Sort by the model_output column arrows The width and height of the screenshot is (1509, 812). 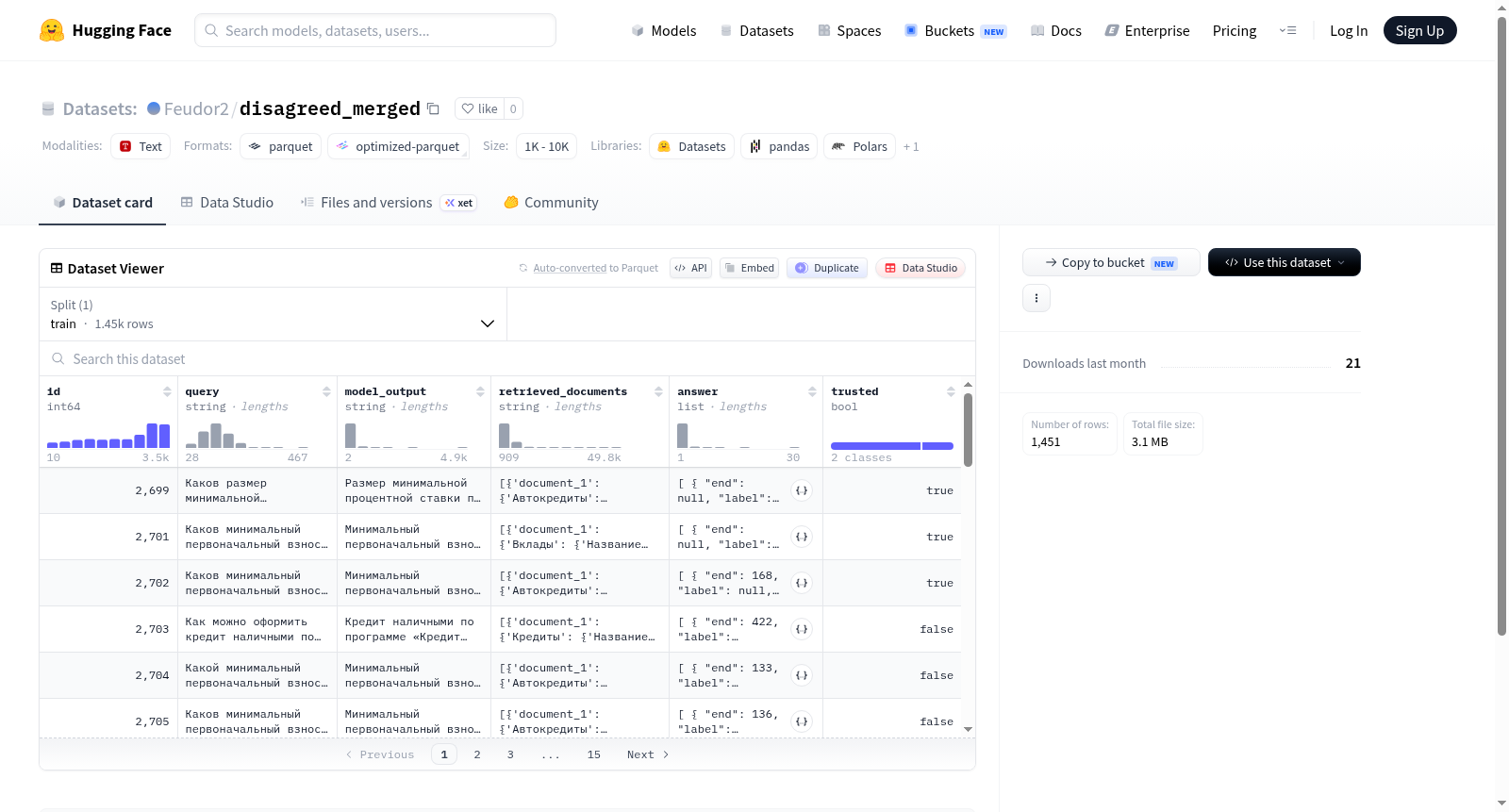[480, 391]
